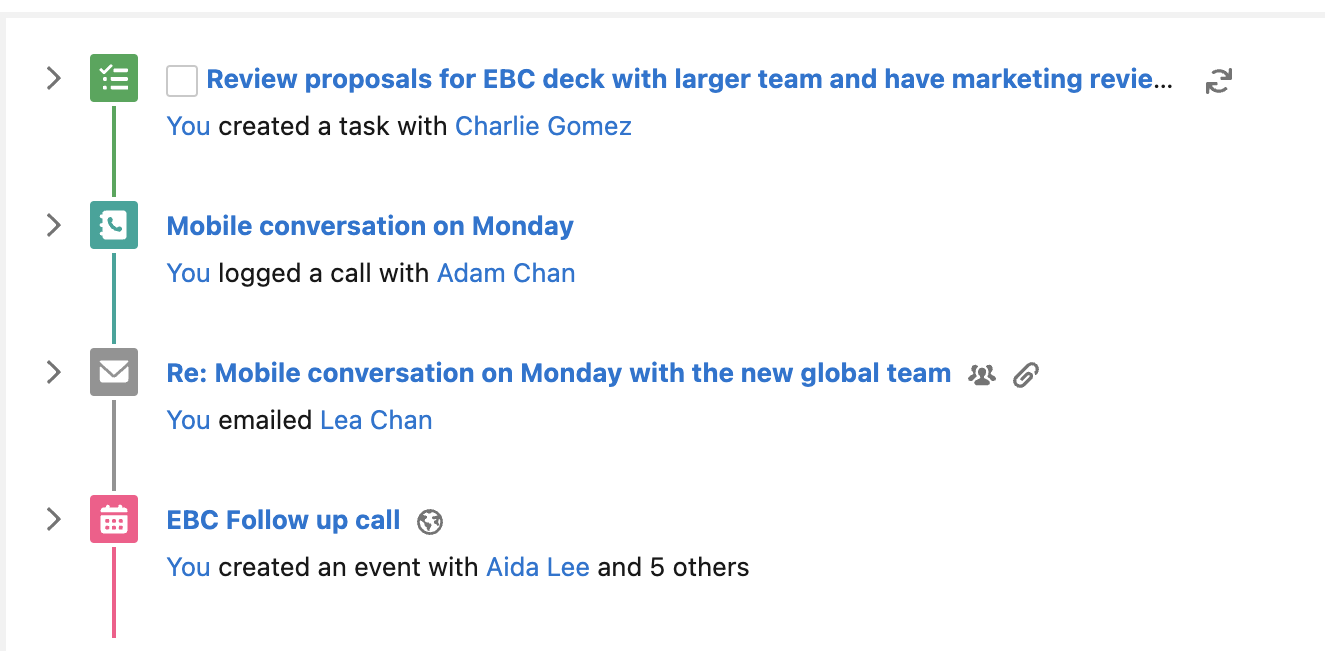Click the paperclip attachment icon
The height and width of the screenshot is (651, 1325).
tap(1026, 375)
